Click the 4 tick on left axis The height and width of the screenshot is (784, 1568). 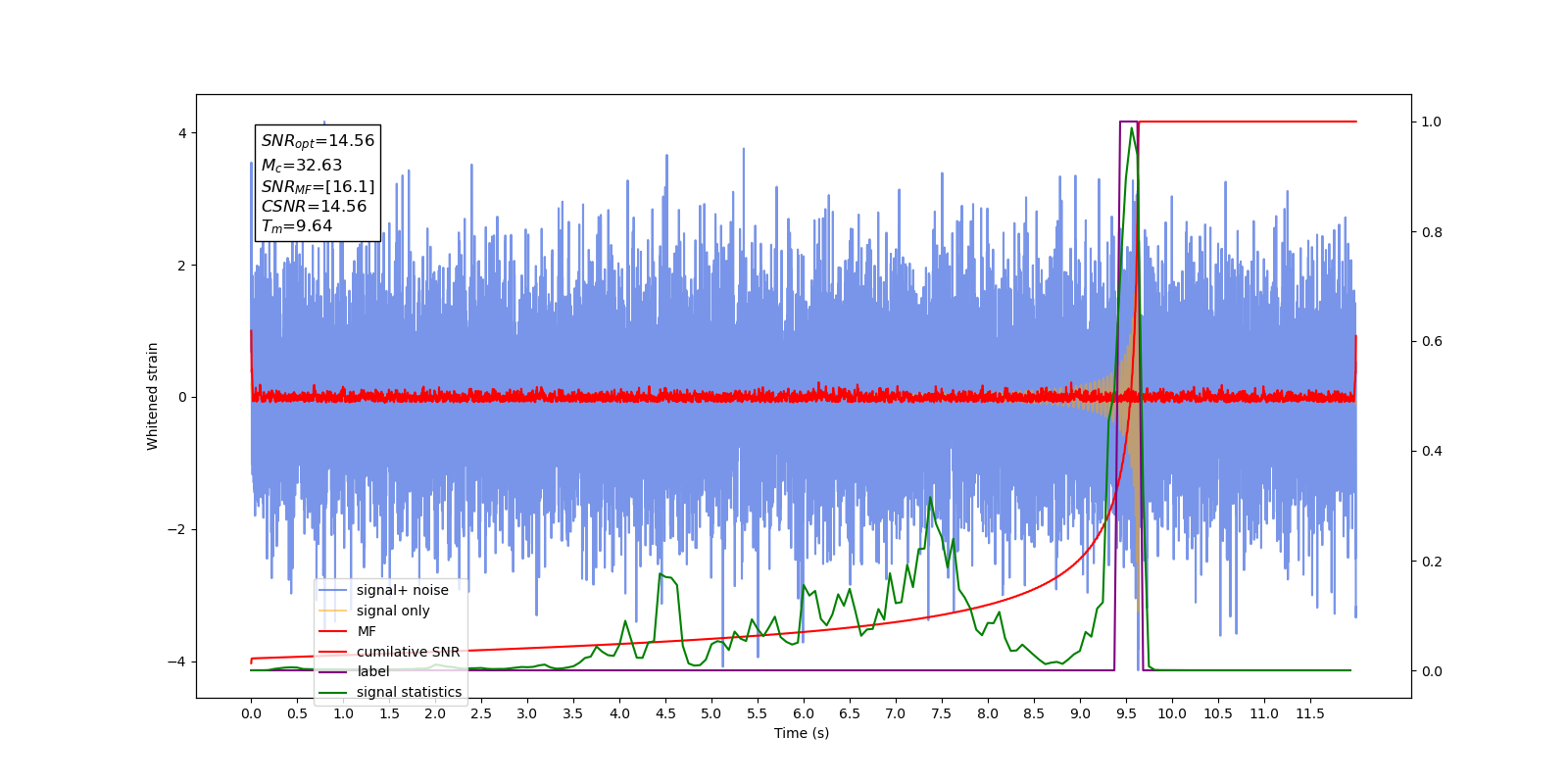[x=182, y=133]
